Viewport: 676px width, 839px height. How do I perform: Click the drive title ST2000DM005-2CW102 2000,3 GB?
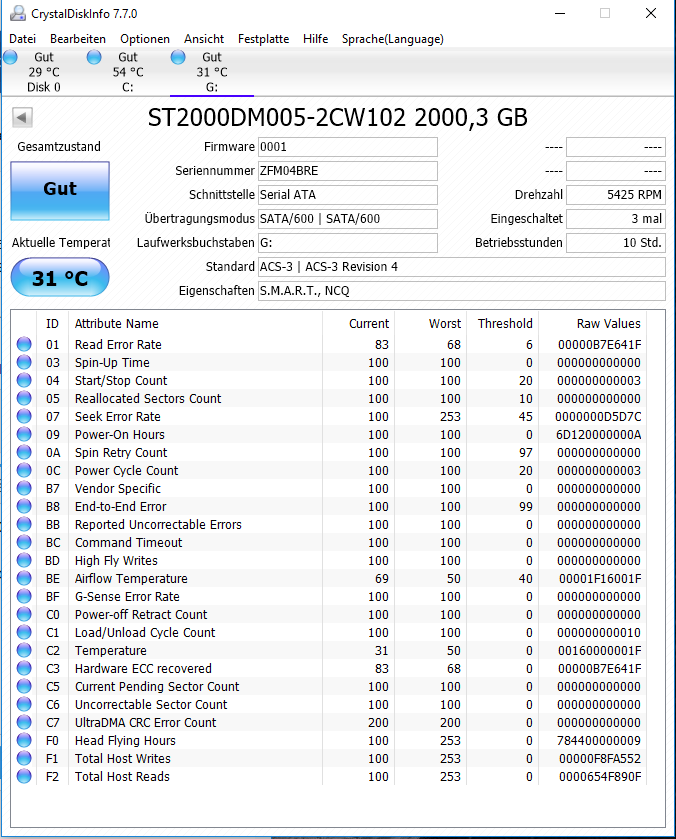(x=338, y=117)
